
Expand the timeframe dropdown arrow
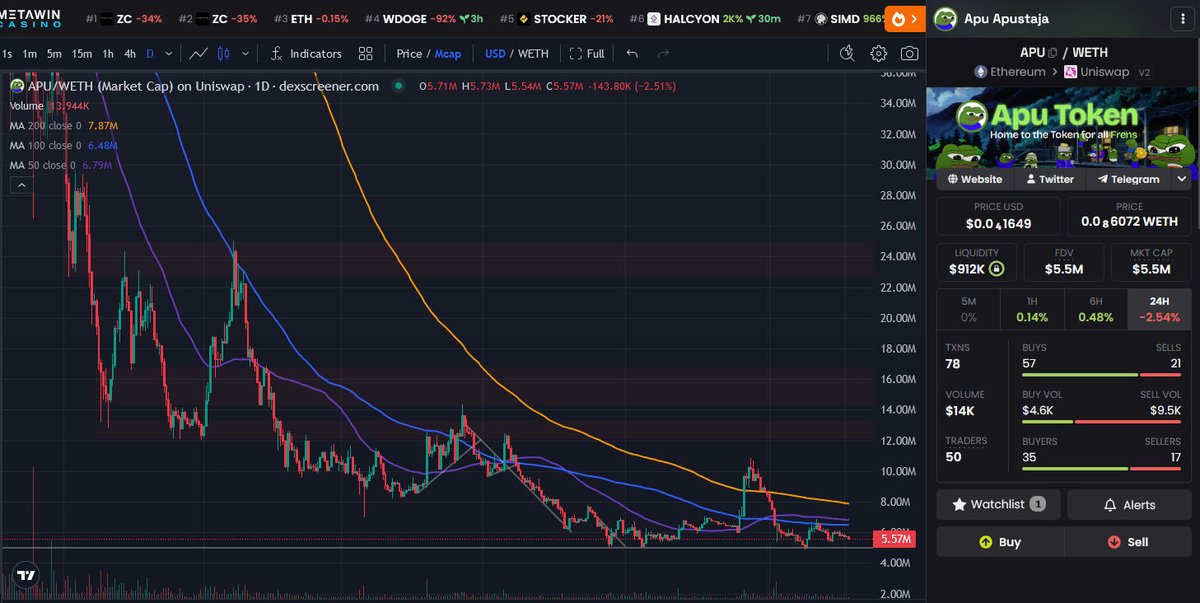coord(169,53)
